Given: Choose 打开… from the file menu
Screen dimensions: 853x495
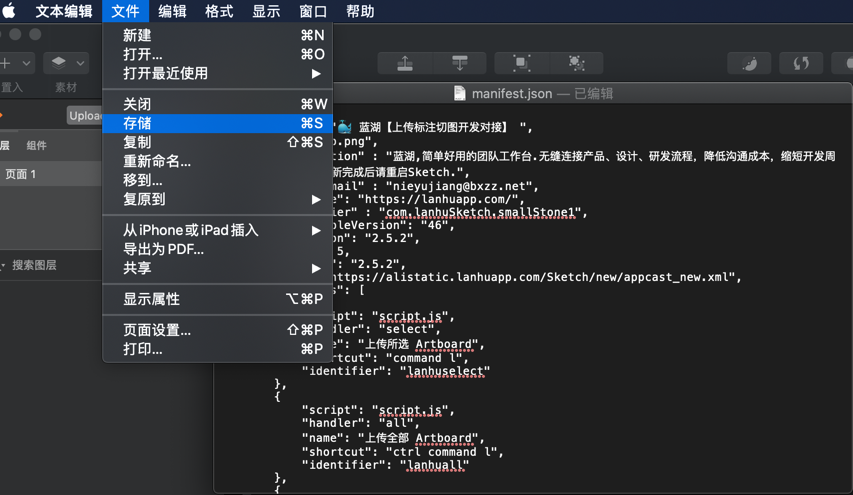Looking at the screenshot, I should tap(217, 54).
